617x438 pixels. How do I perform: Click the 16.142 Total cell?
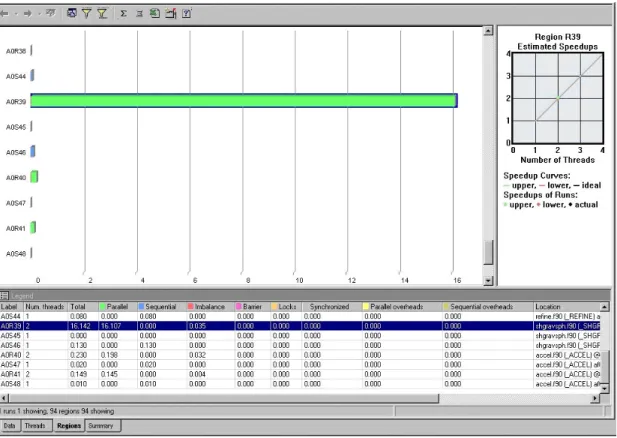pos(80,326)
